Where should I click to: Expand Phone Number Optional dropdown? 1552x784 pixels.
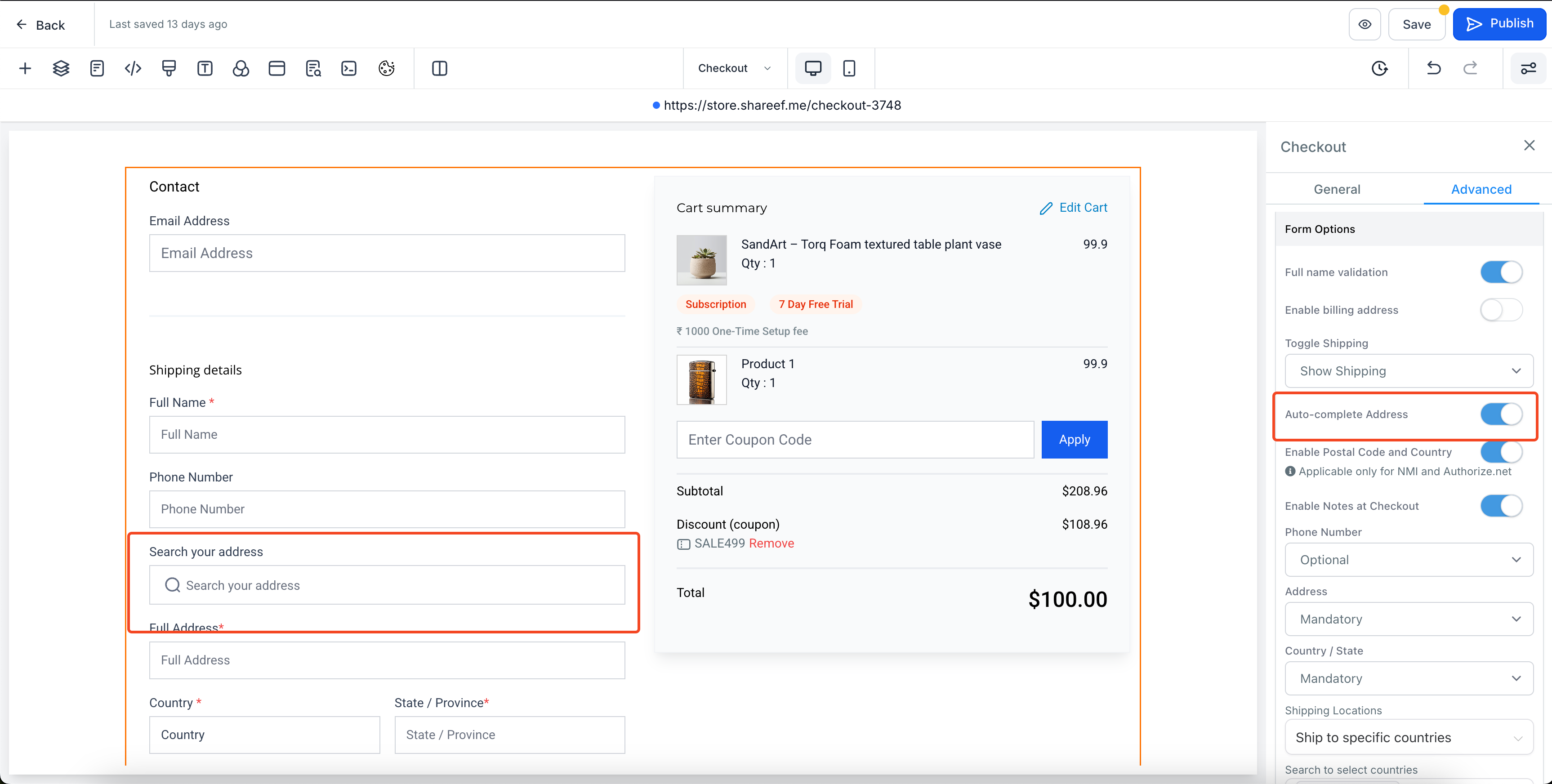pyautogui.click(x=1409, y=560)
